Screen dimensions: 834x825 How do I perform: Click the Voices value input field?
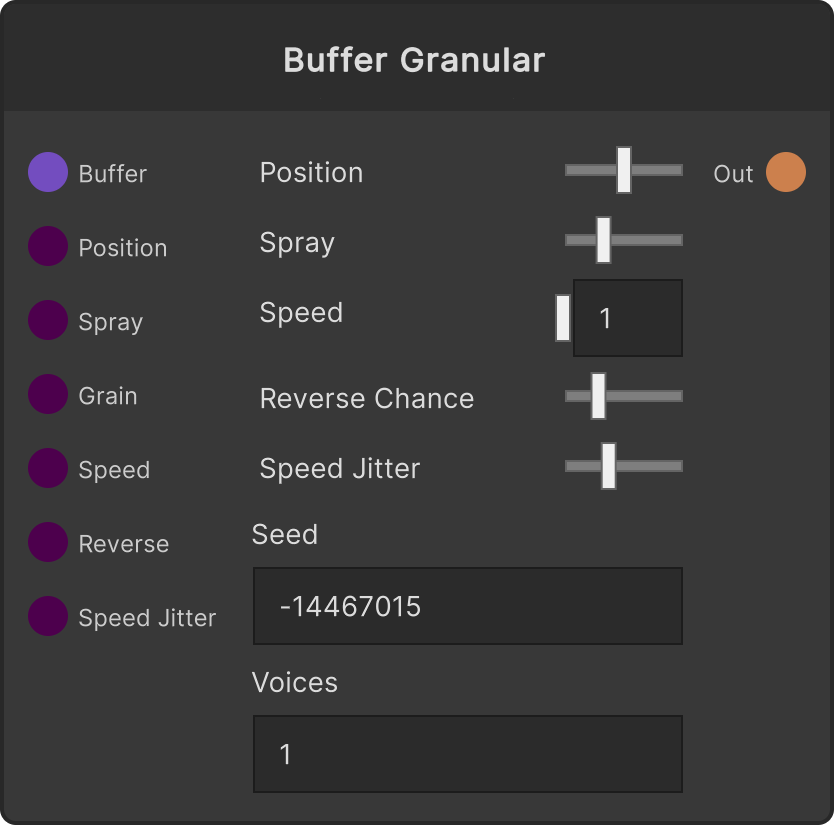(468, 754)
